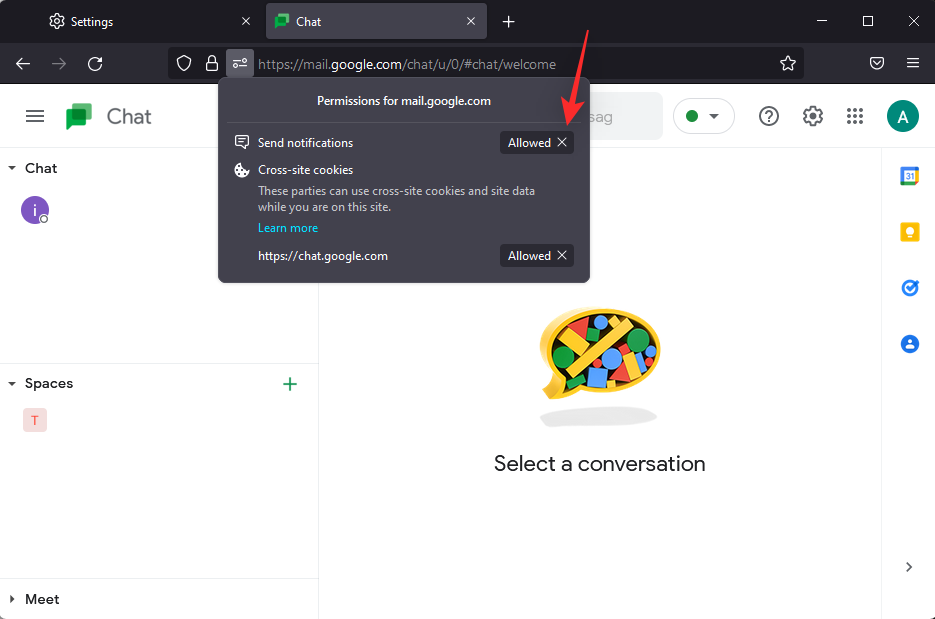Collapse the Chat section
Screen dimensions: 935x619
click(12, 168)
